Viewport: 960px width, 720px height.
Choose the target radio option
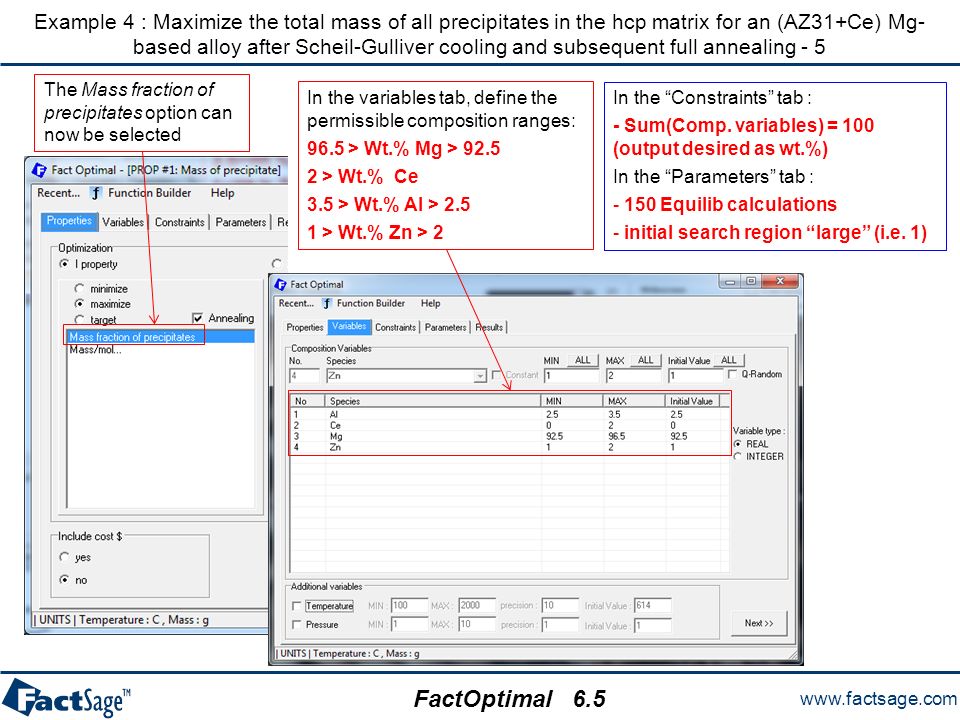(79, 320)
